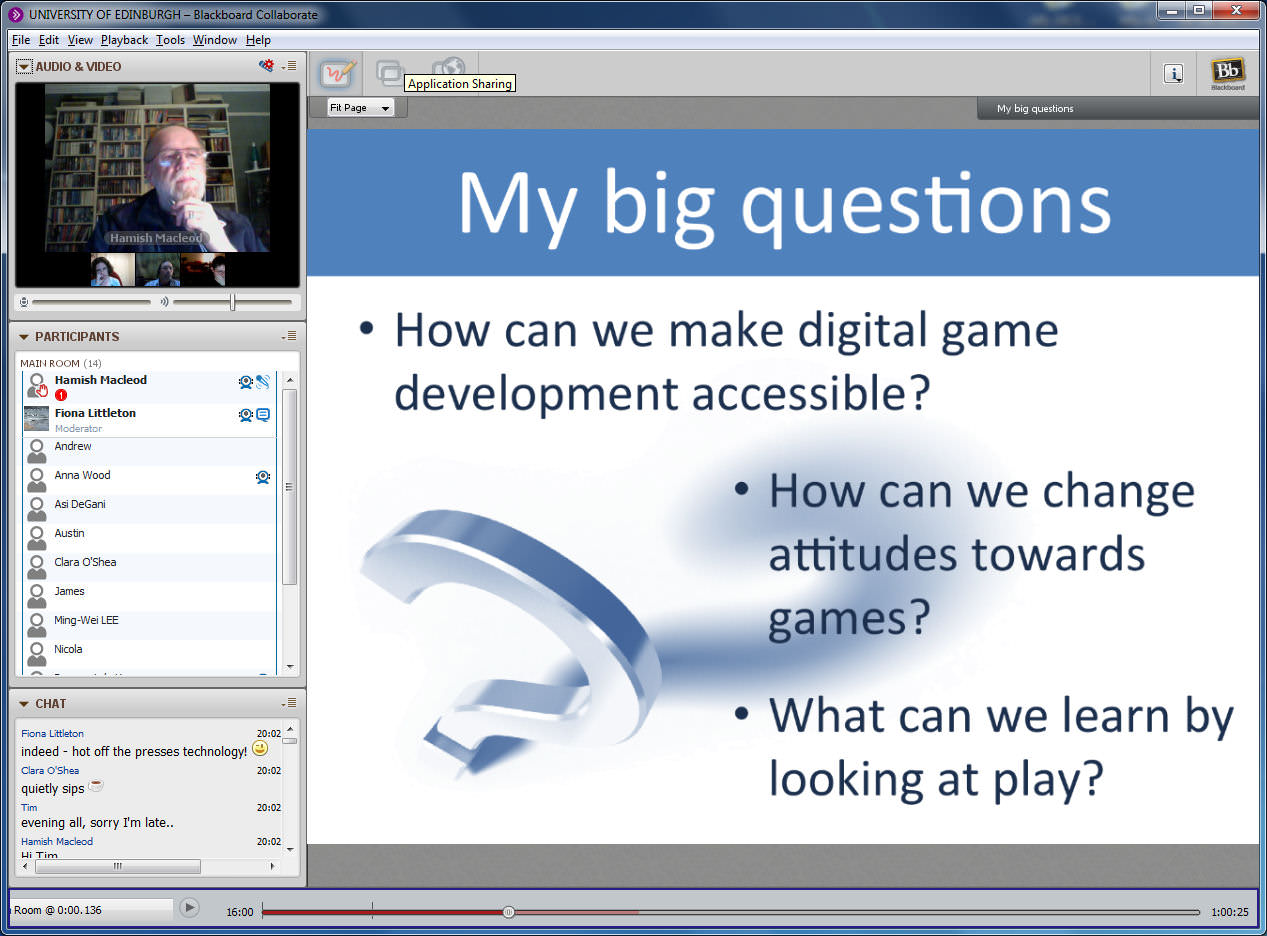Click the Blackboard Collaborate title bar icon
This screenshot has width=1267, height=936.
click(15, 13)
